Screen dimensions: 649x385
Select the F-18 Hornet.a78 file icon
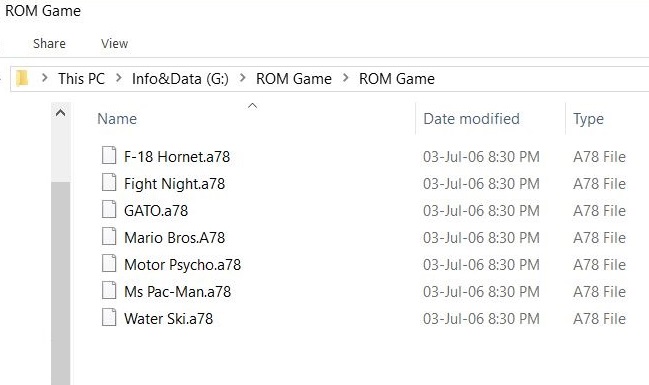(109, 156)
